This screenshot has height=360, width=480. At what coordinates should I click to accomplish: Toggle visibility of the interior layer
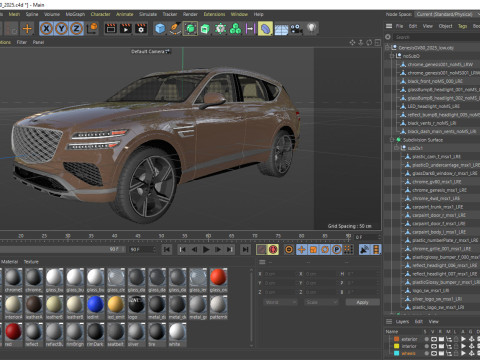coord(434,346)
